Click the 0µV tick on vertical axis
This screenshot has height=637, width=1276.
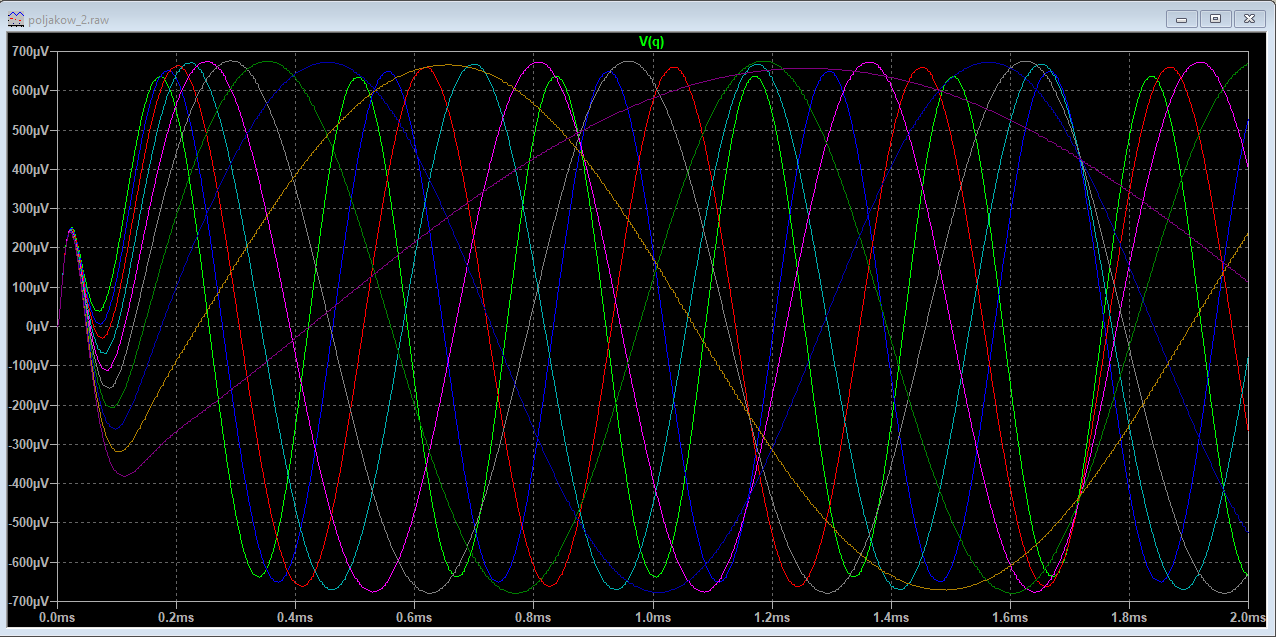click(37, 327)
